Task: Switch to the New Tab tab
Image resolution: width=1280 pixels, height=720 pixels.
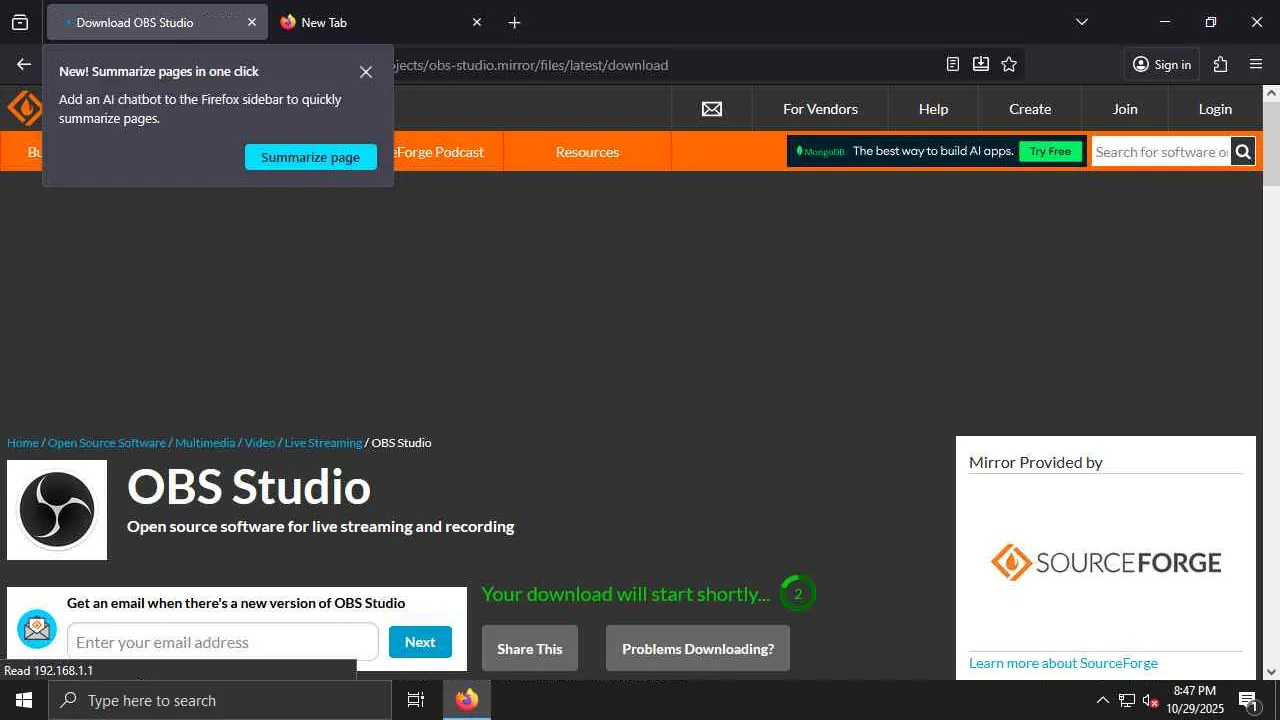Action: [382, 22]
